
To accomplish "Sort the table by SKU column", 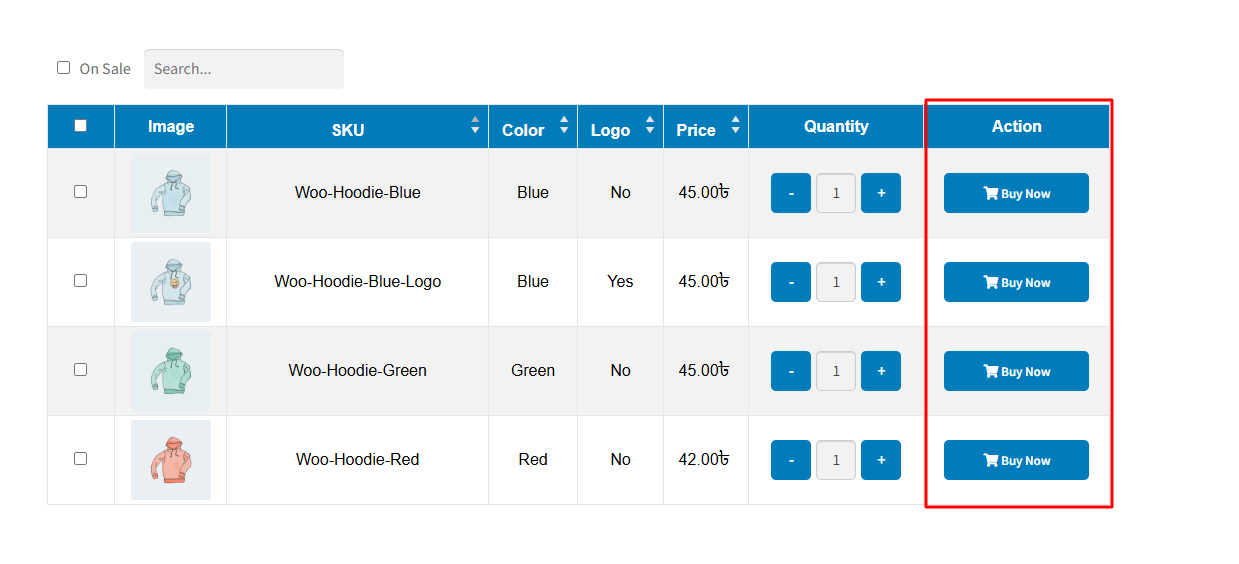I will tap(475, 126).
